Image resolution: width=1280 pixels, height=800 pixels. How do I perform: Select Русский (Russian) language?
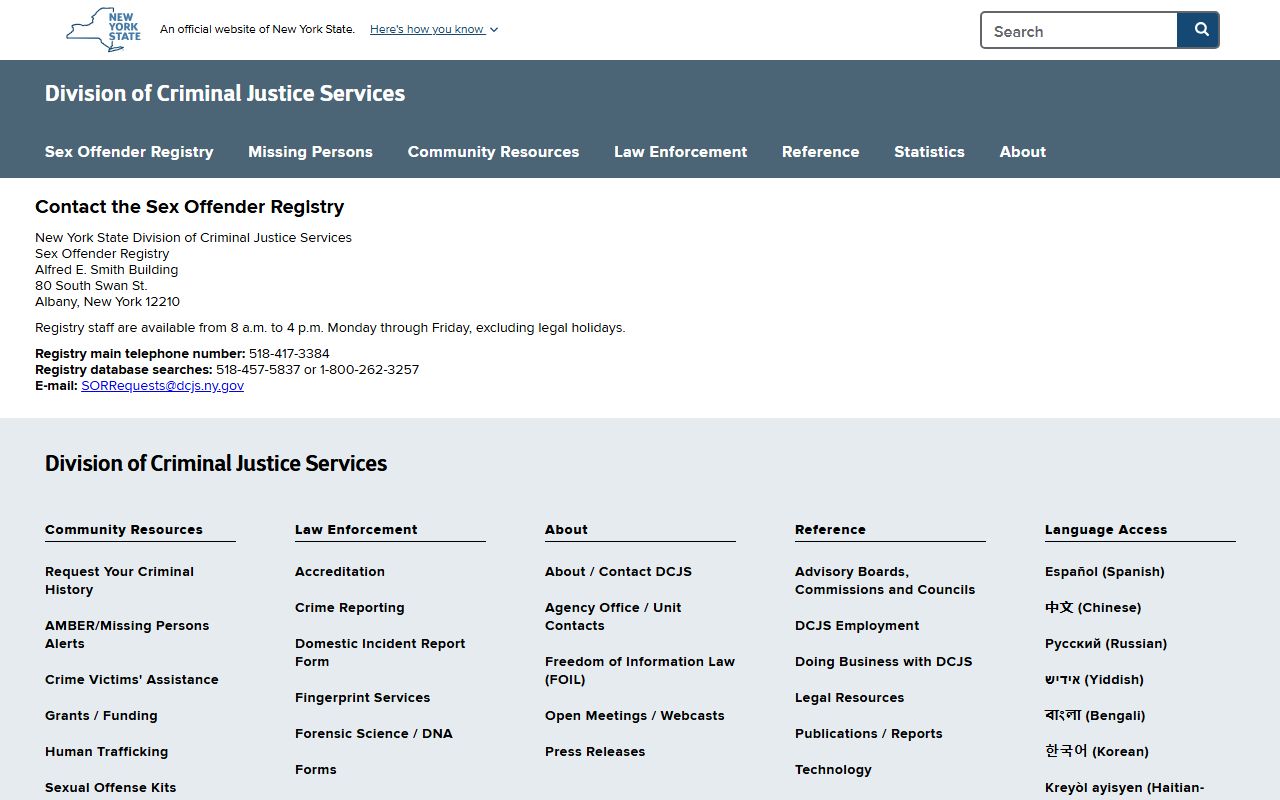coord(1106,643)
